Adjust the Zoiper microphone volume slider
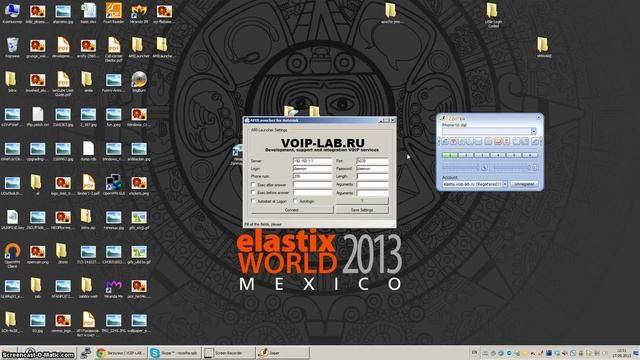 tap(460, 167)
